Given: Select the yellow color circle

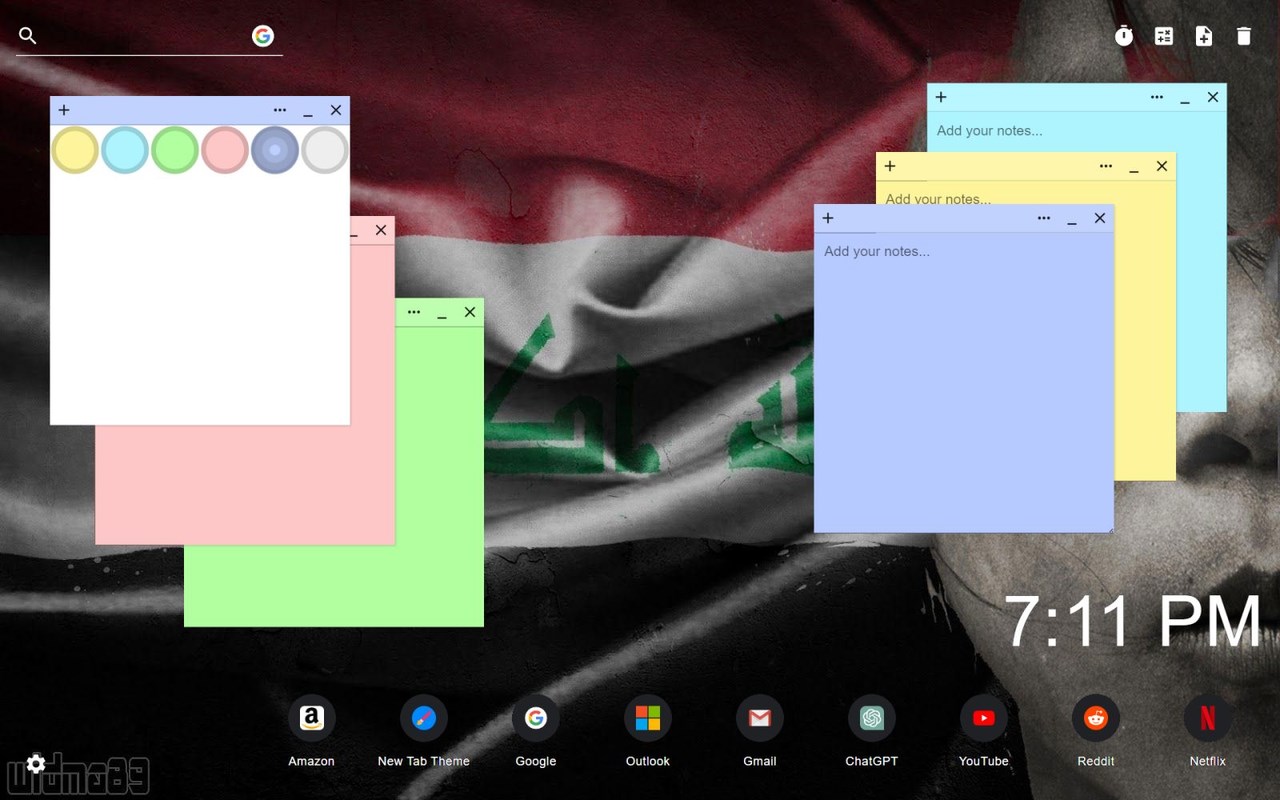Looking at the screenshot, I should click(x=75, y=150).
